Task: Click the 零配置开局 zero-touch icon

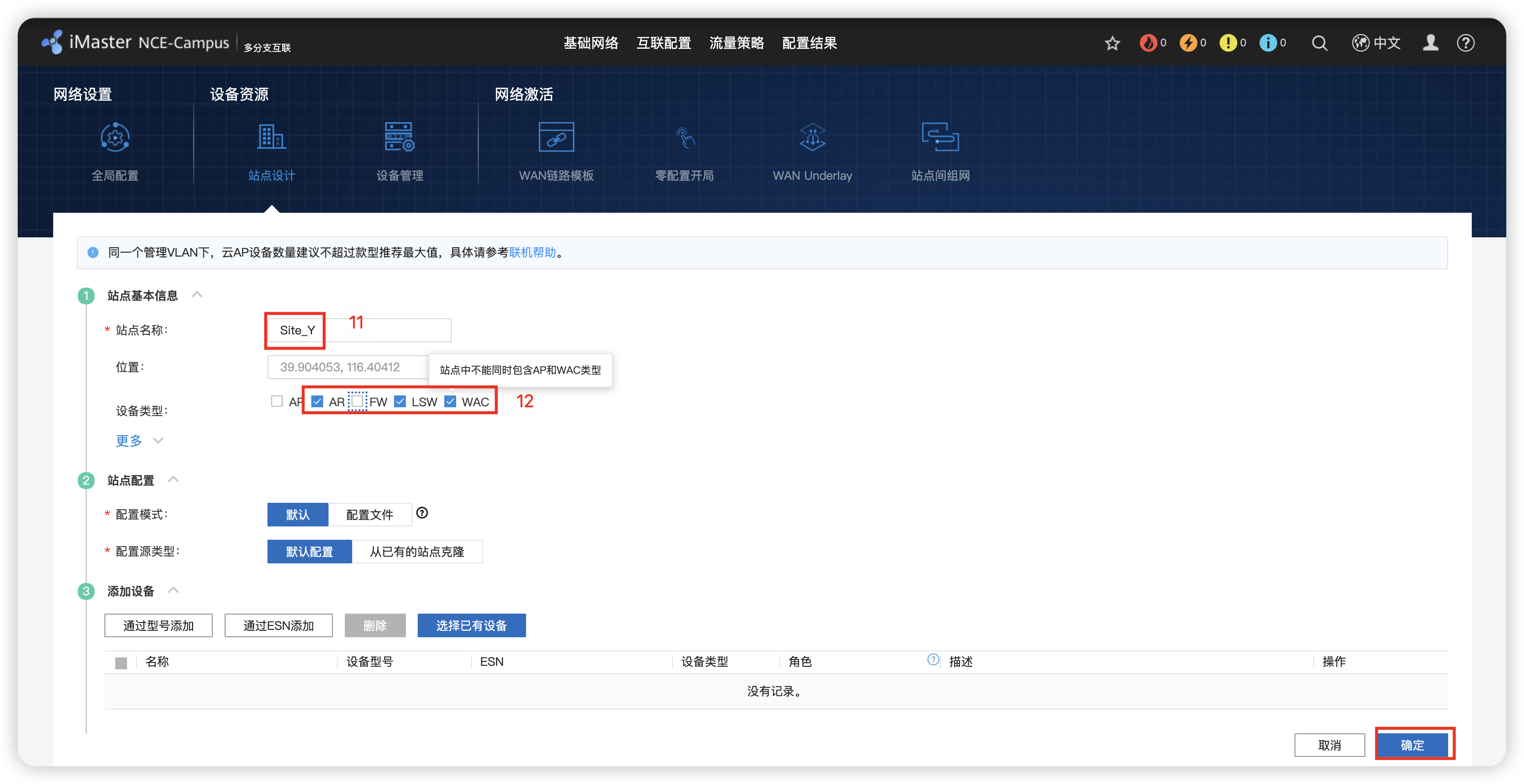Action: [x=685, y=137]
